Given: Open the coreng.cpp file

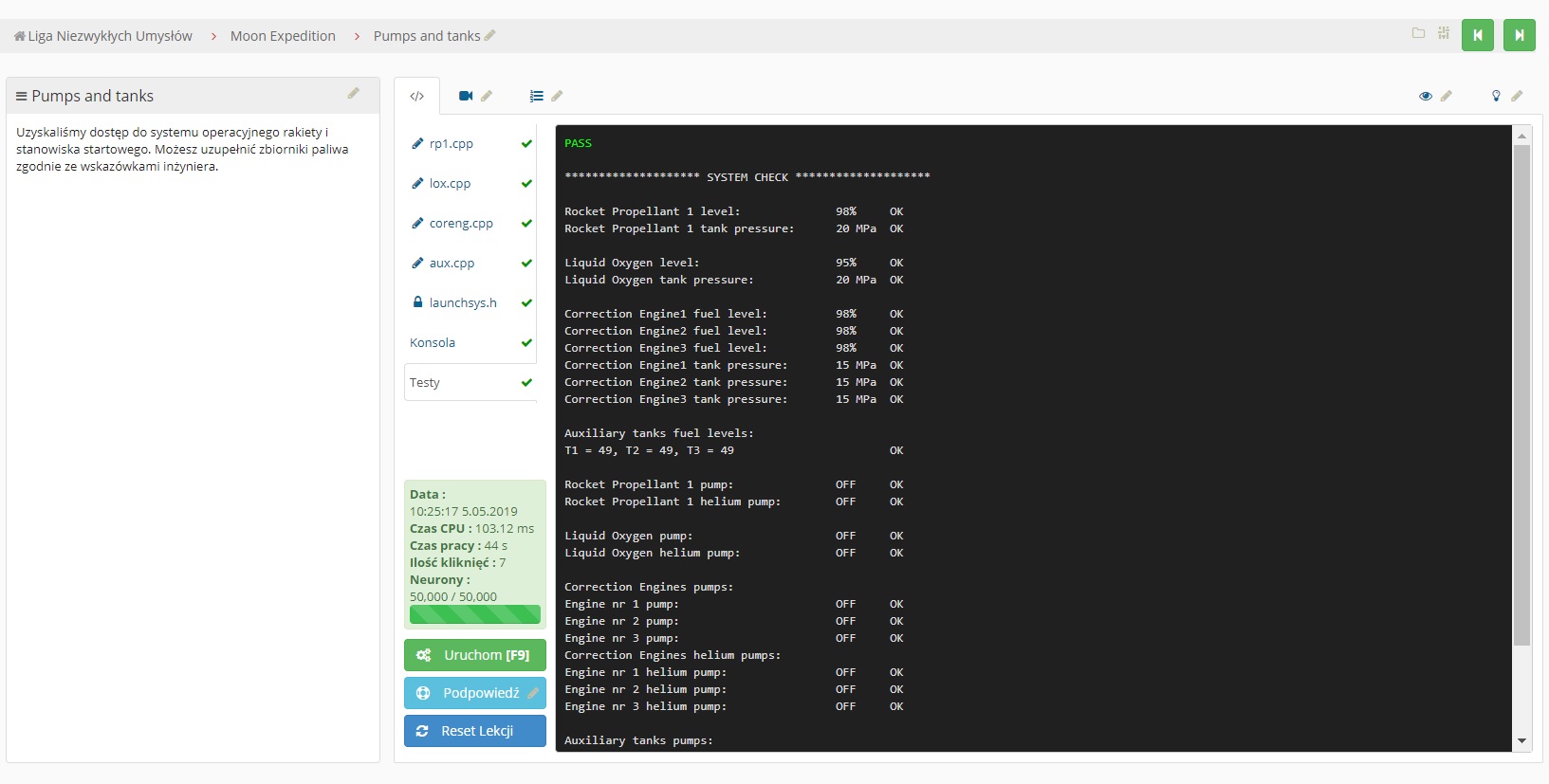Looking at the screenshot, I should tap(461, 224).
